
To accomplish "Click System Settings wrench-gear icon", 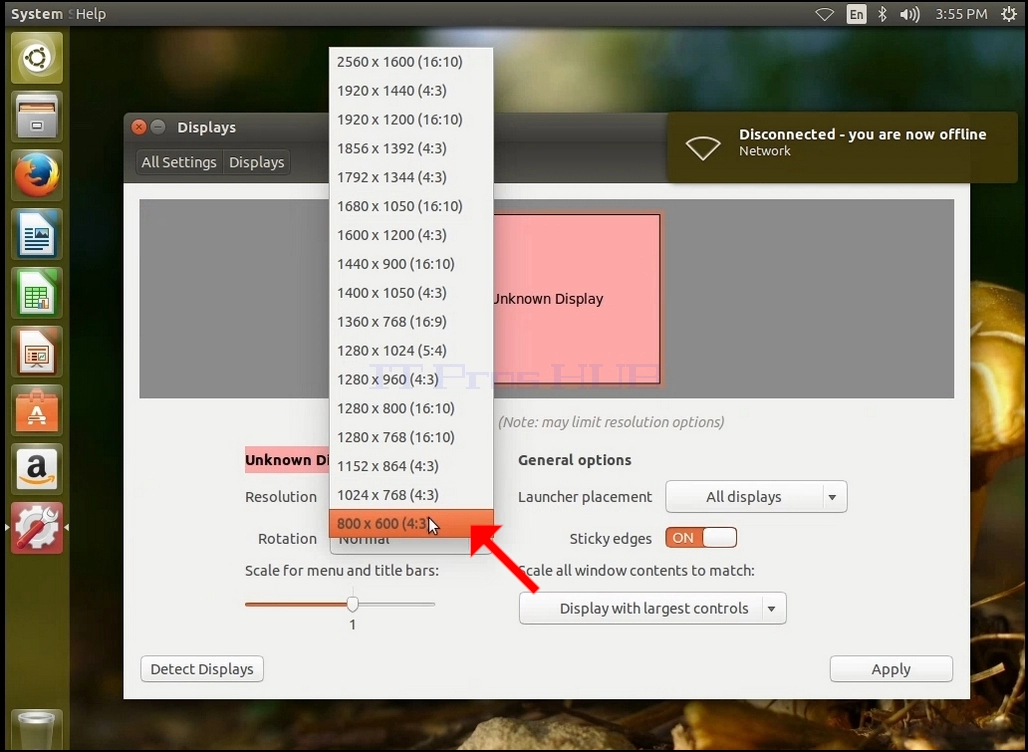I will (37, 528).
